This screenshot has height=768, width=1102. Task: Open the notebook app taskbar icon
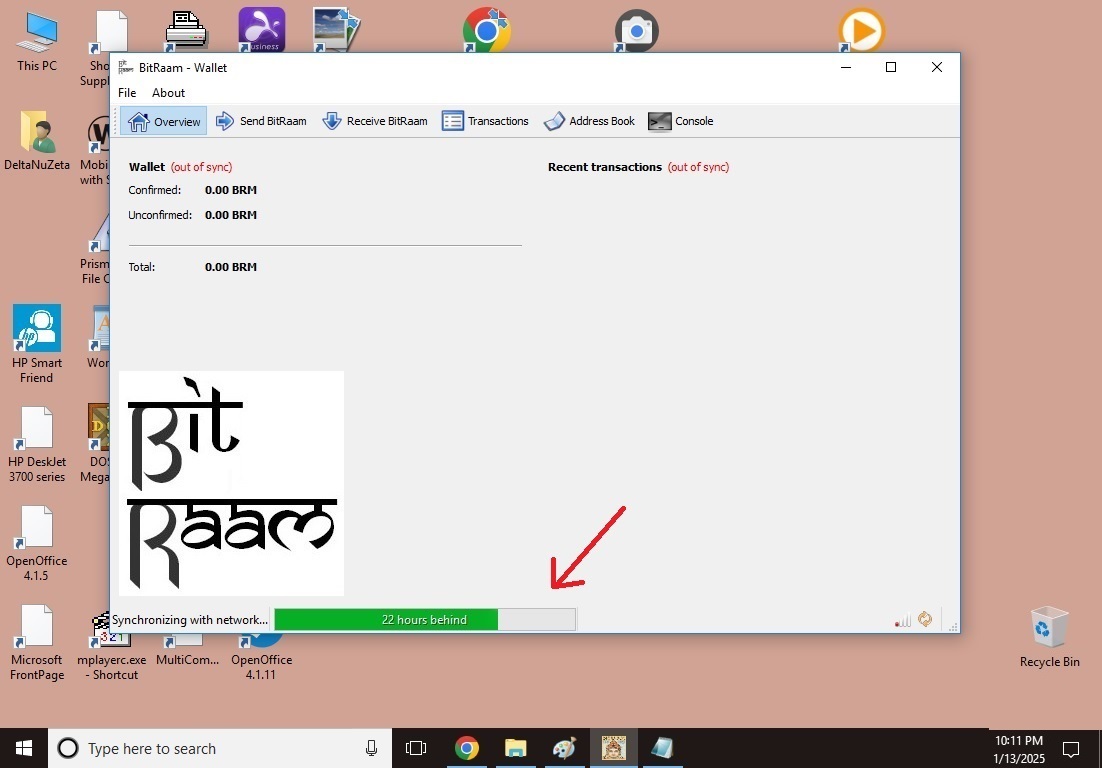(x=662, y=748)
